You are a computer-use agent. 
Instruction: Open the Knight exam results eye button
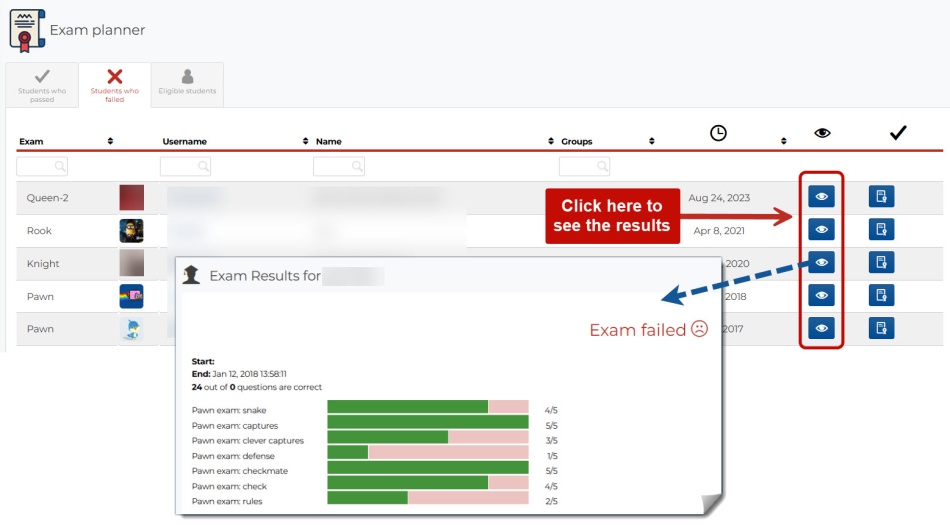821,263
